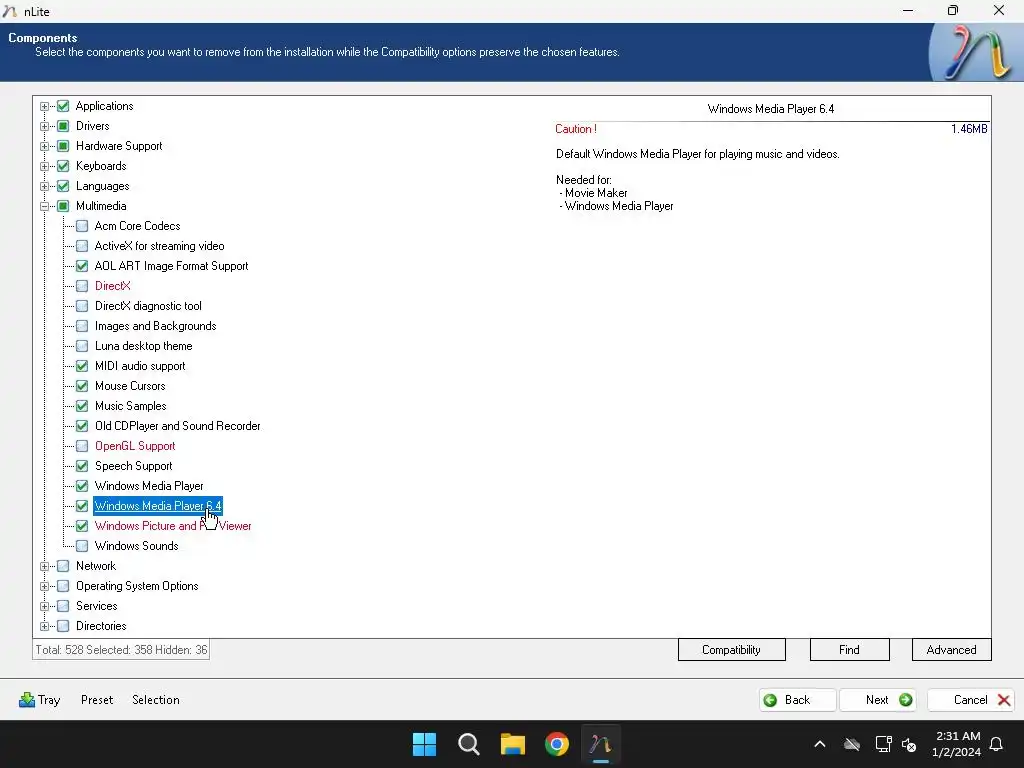Viewport: 1024px width, 768px height.
Task: Check the OpenGL Support checkbox
Action: 82,446
